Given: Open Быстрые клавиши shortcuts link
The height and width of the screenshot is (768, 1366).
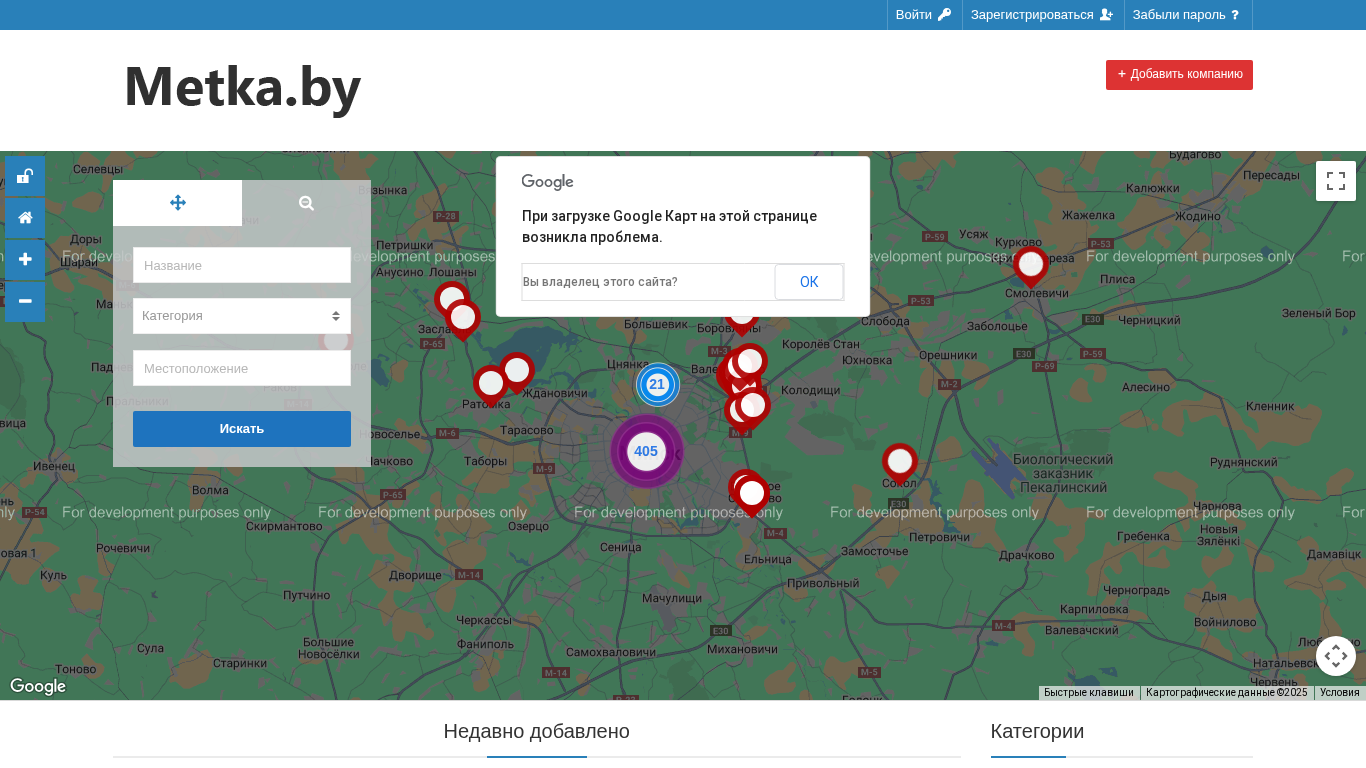Looking at the screenshot, I should 1089,692.
